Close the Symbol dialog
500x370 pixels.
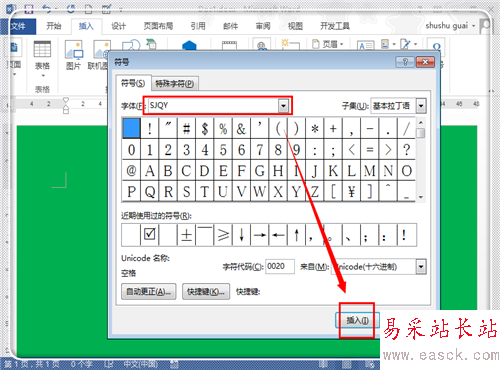point(425,62)
